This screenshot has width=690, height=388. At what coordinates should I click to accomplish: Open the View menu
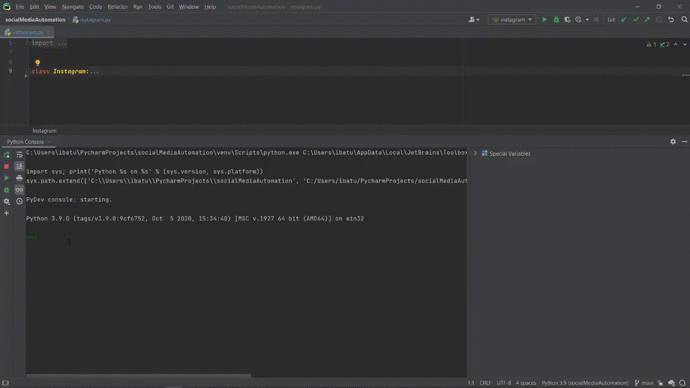coord(50,7)
